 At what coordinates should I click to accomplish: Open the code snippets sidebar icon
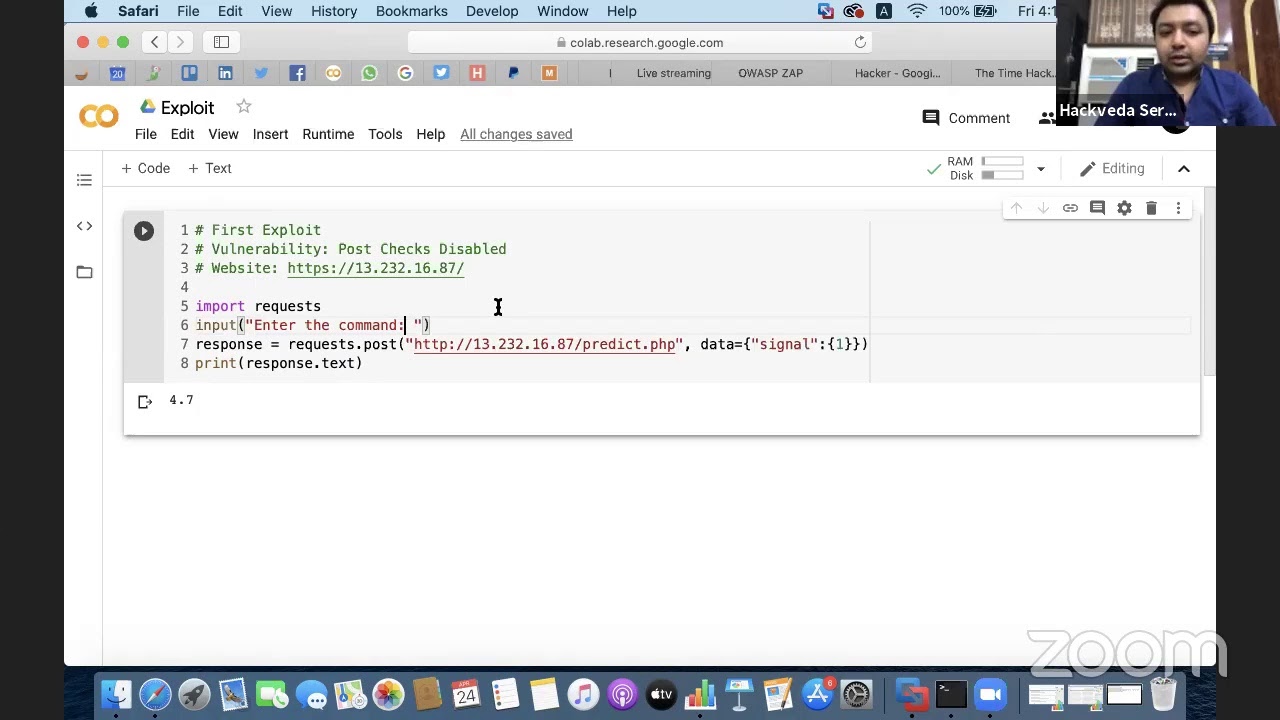pos(84,226)
